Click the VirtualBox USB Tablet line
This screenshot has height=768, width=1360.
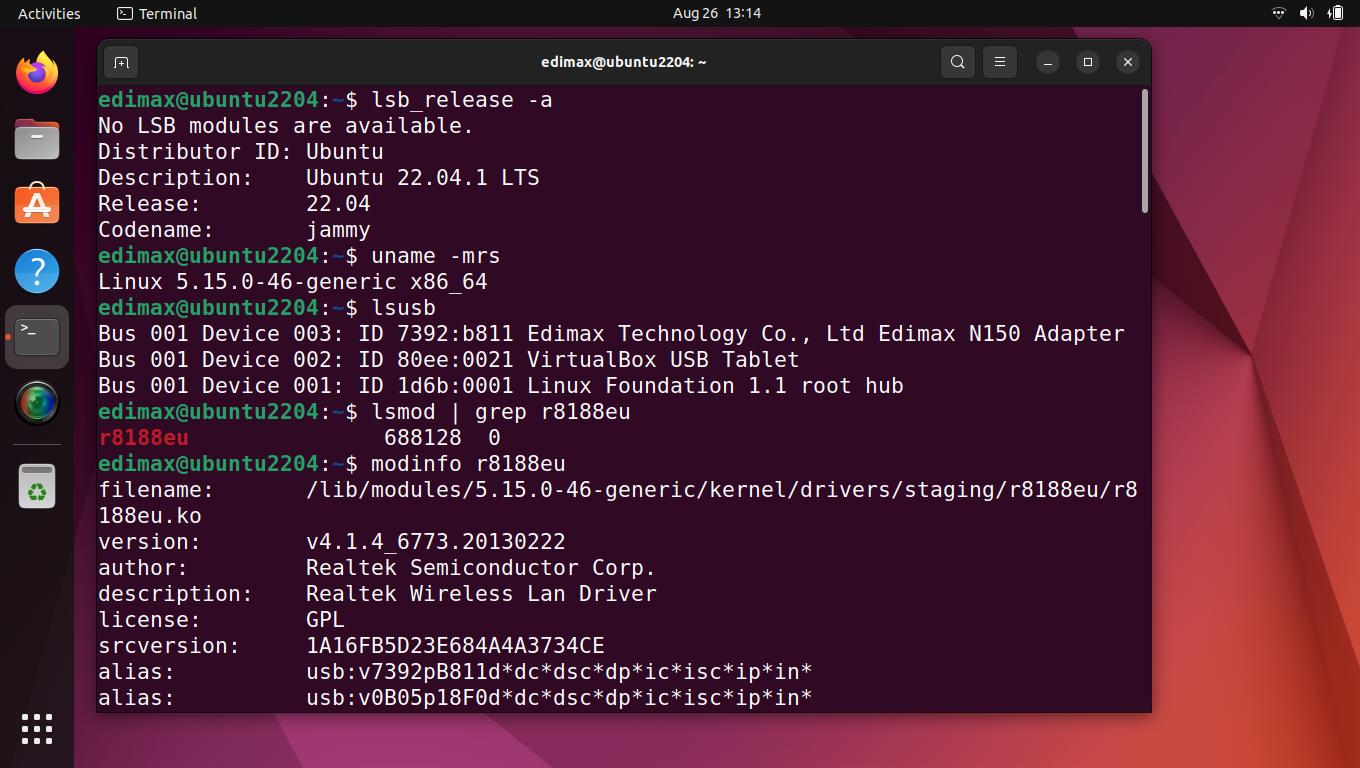pos(449,360)
